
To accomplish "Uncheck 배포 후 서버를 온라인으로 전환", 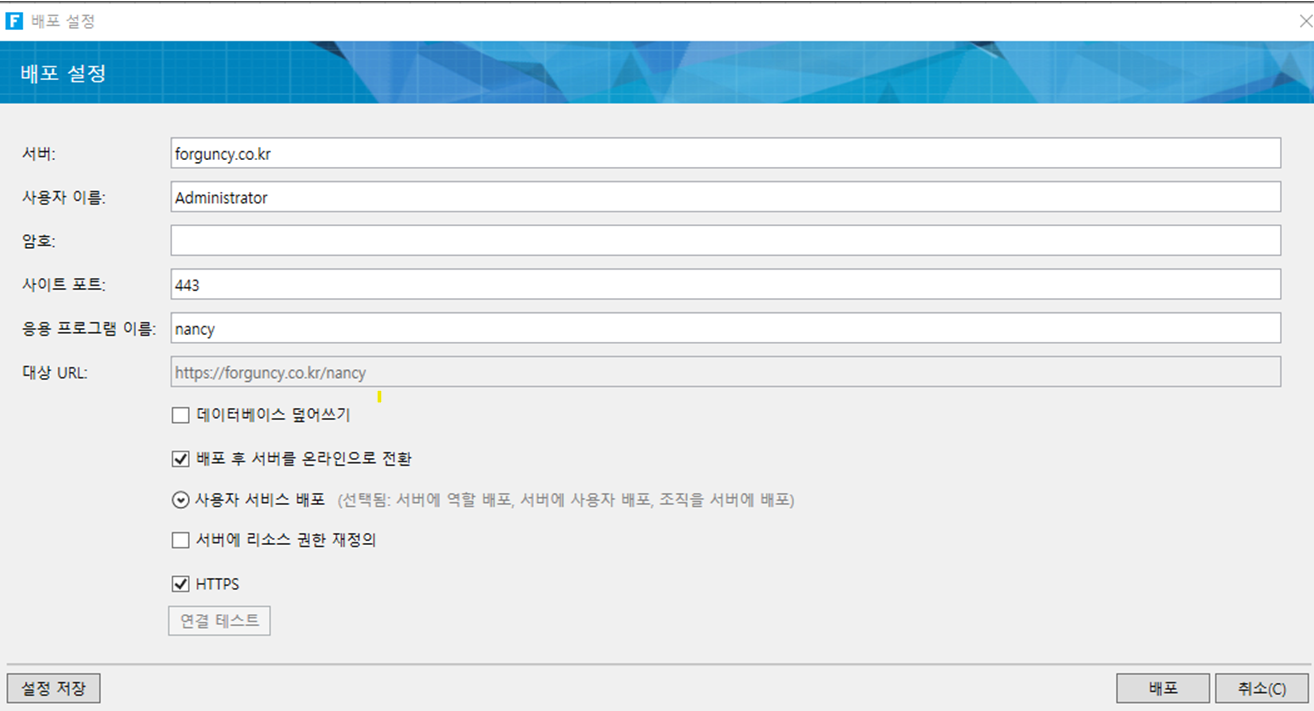I will pyautogui.click(x=181, y=459).
